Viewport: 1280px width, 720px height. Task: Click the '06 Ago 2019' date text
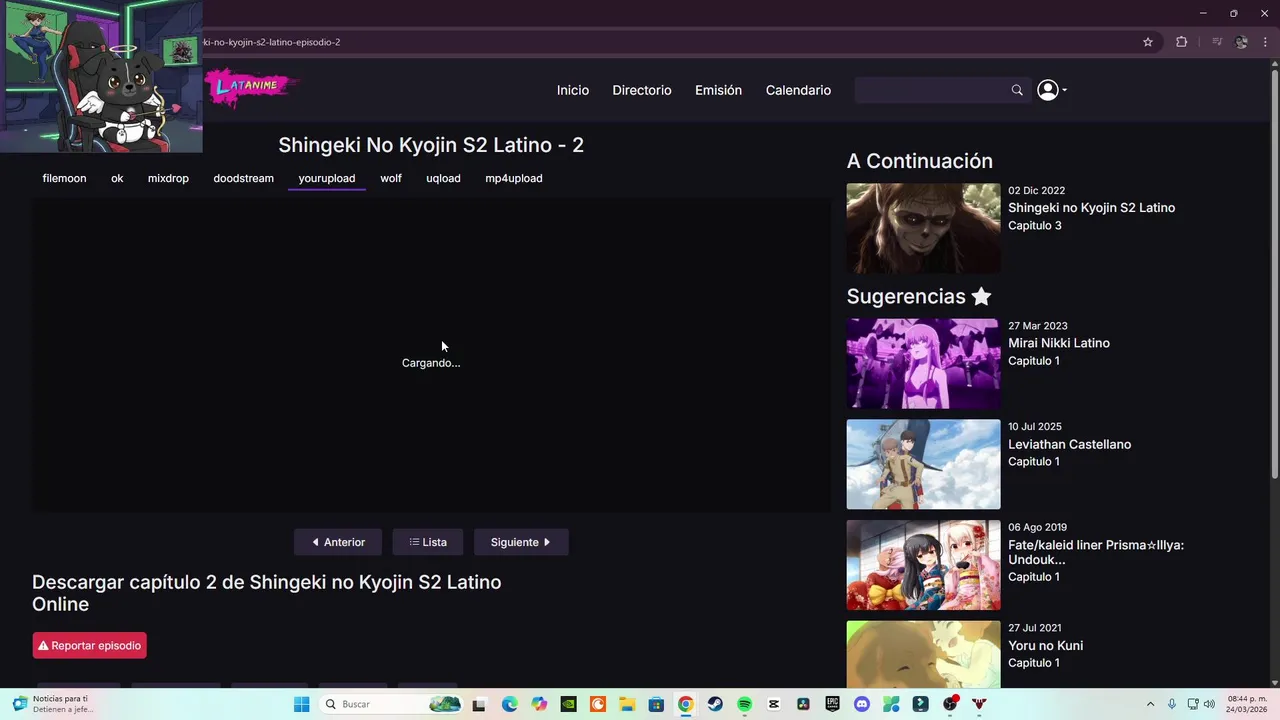tap(1037, 527)
